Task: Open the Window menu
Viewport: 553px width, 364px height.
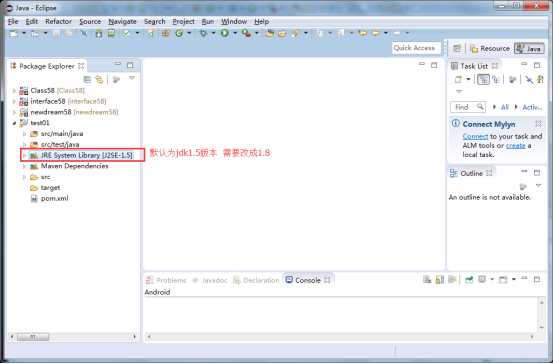Action: (x=234, y=22)
